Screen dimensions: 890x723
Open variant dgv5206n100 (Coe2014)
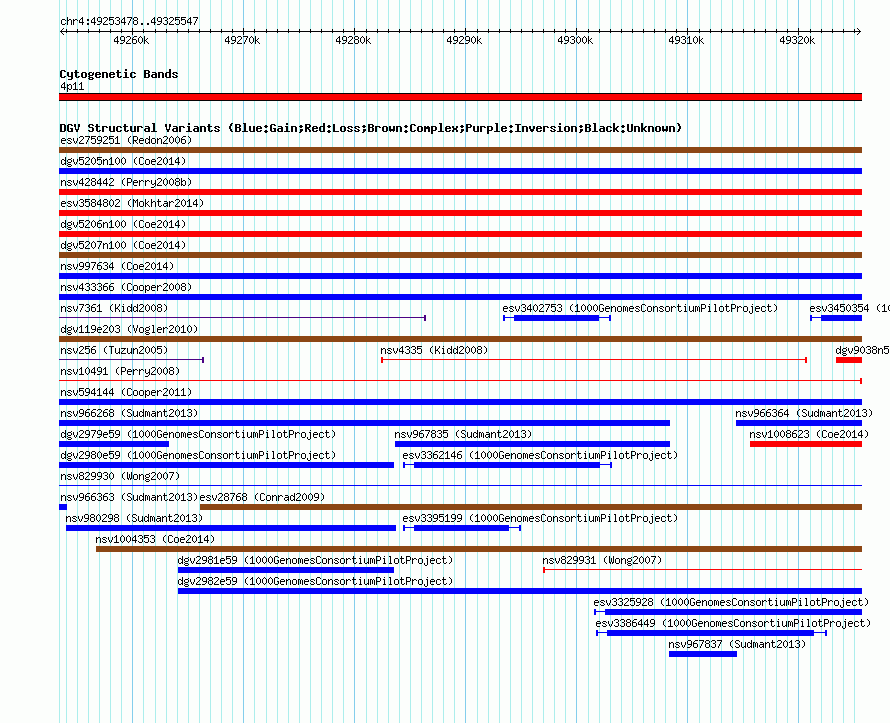[123, 224]
